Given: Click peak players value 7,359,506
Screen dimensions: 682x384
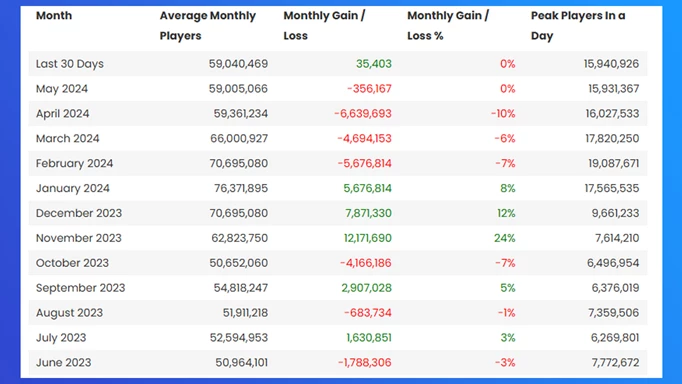Looking at the screenshot, I should tap(614, 313).
